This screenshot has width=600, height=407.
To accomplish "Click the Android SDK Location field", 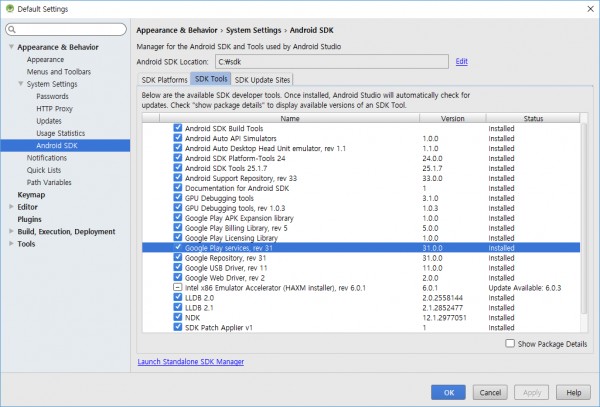I will tap(332, 61).
